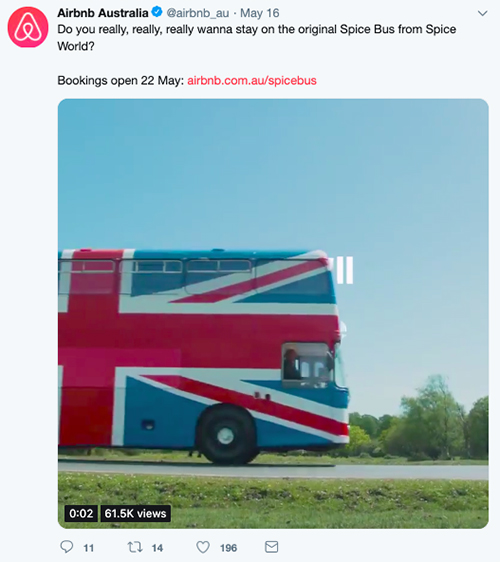Click the reply count 11
500x562 pixels.
click(x=89, y=548)
